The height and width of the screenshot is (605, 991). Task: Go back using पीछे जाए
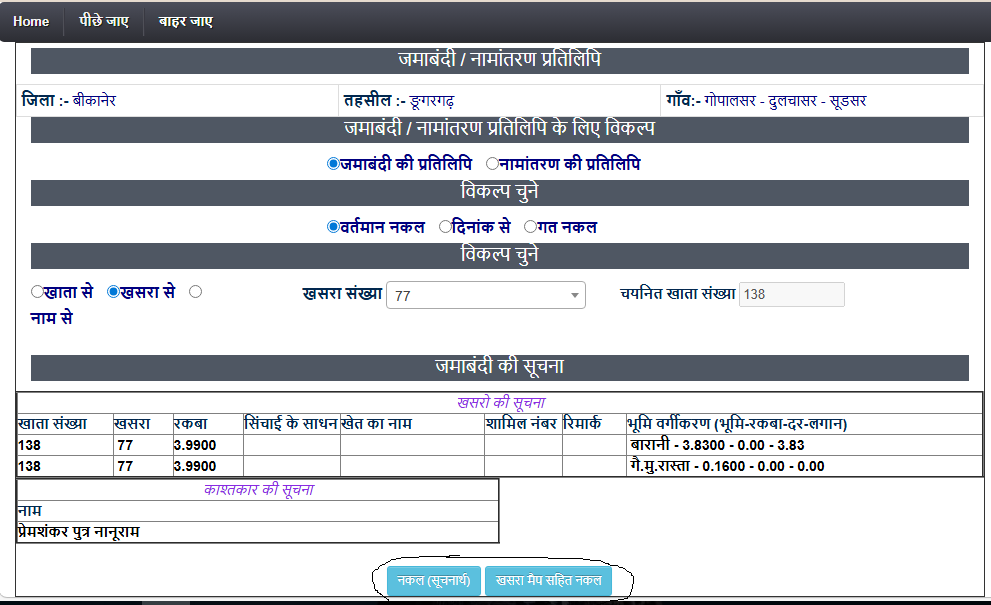point(104,21)
